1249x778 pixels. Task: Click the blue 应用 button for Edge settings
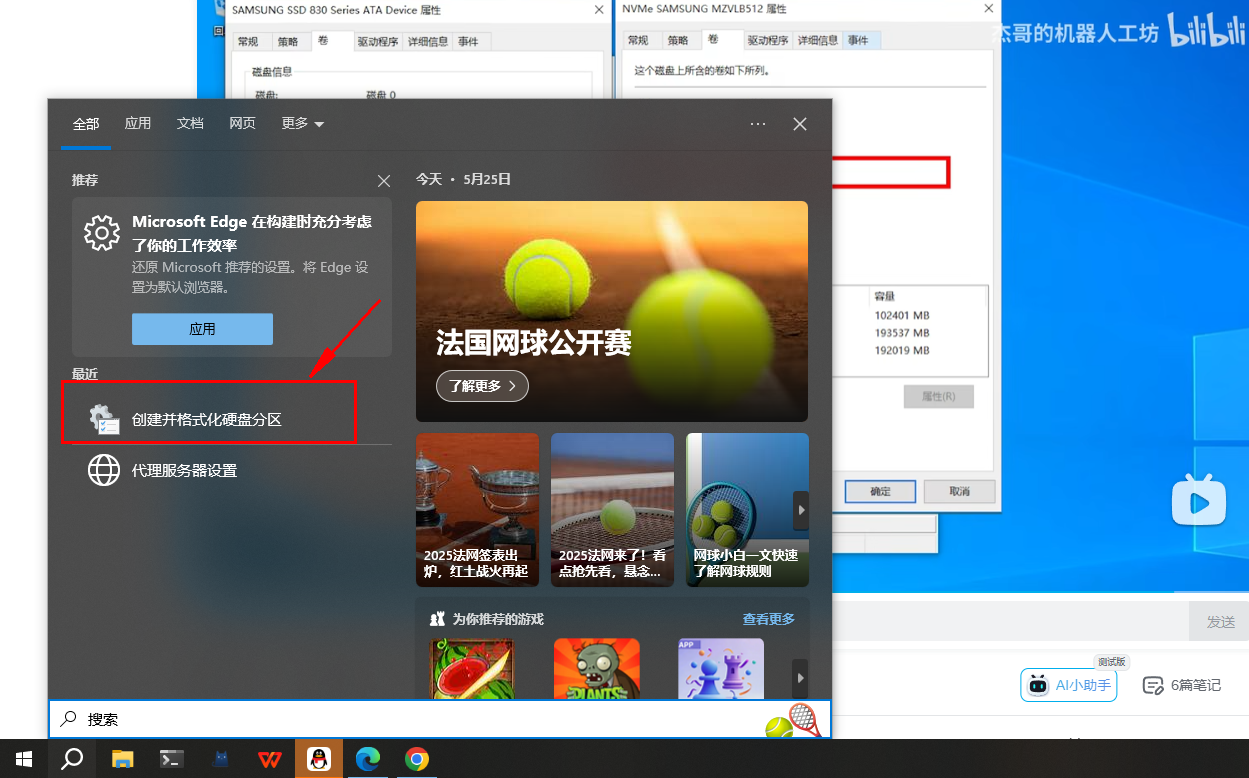[x=202, y=329]
